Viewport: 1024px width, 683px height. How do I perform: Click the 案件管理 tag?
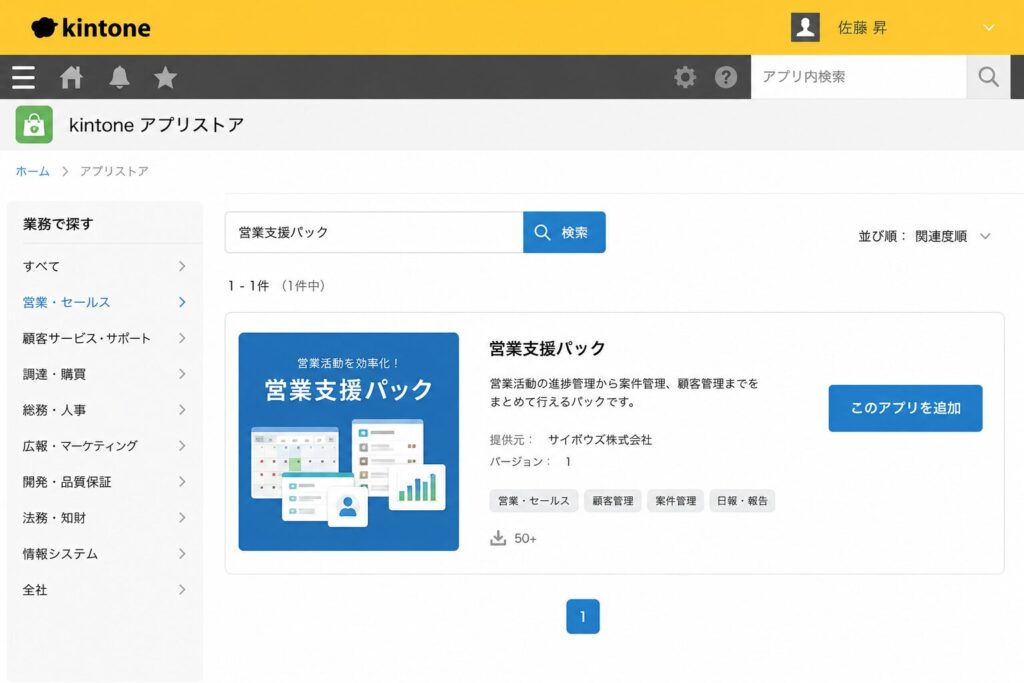675,501
